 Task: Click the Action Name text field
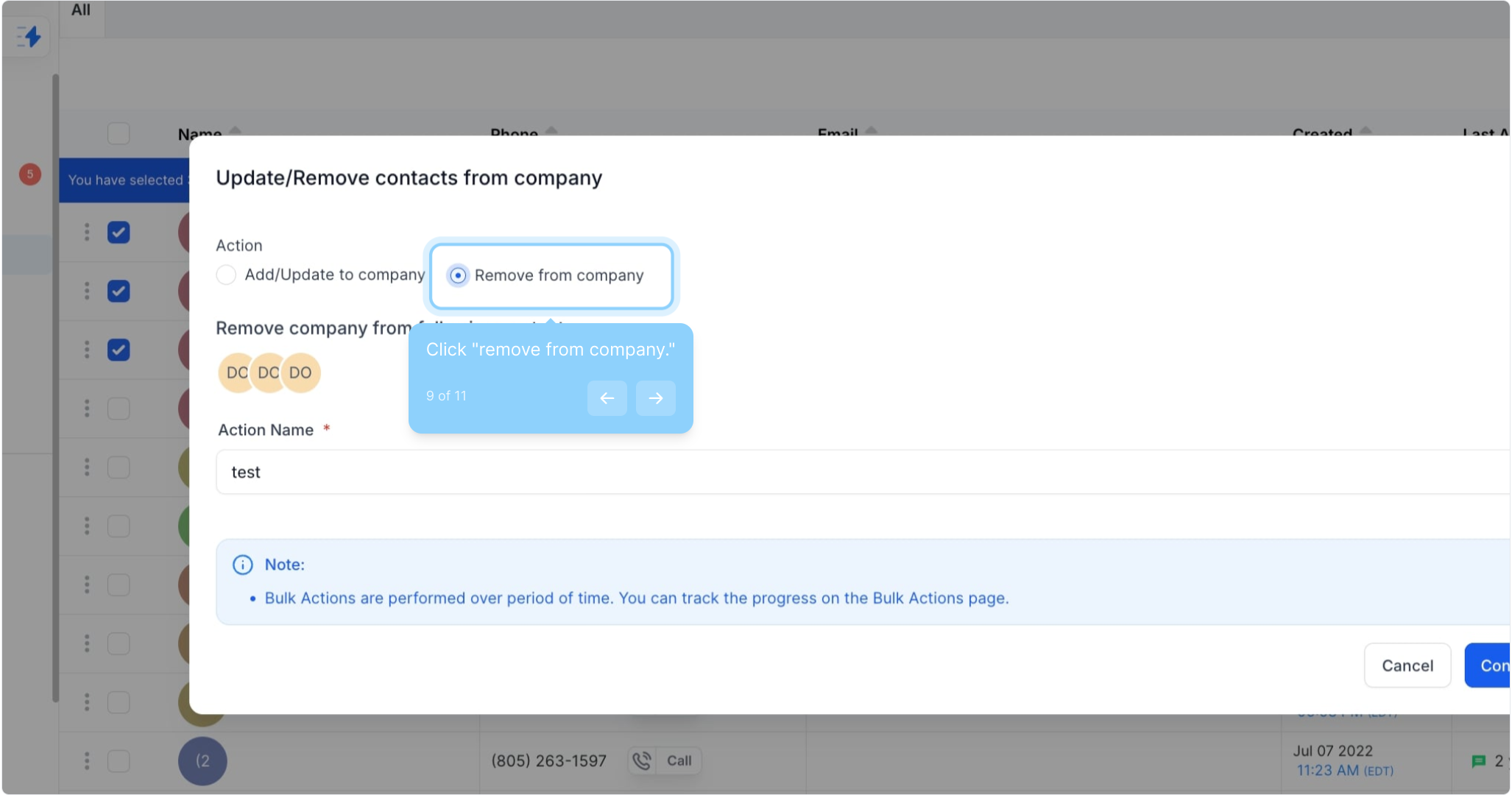click(861, 472)
